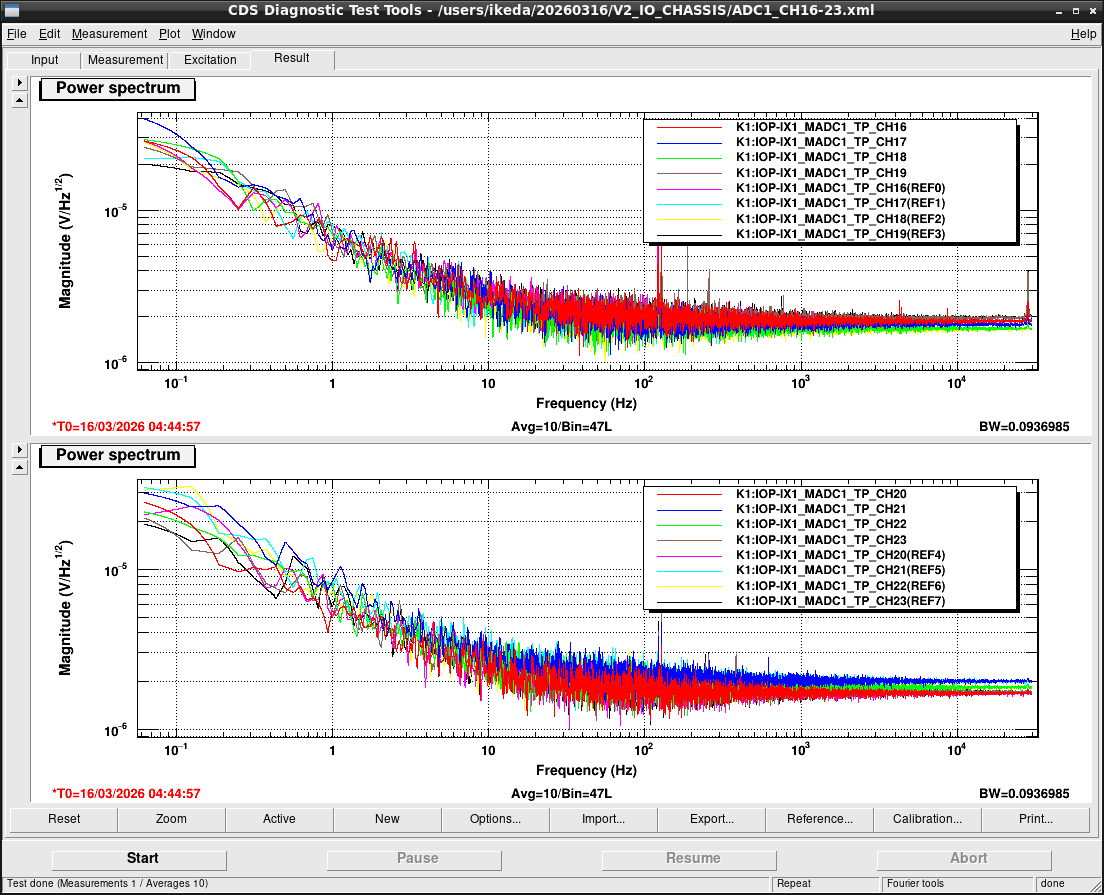
Task: Open the Reference... dialog
Action: point(820,819)
